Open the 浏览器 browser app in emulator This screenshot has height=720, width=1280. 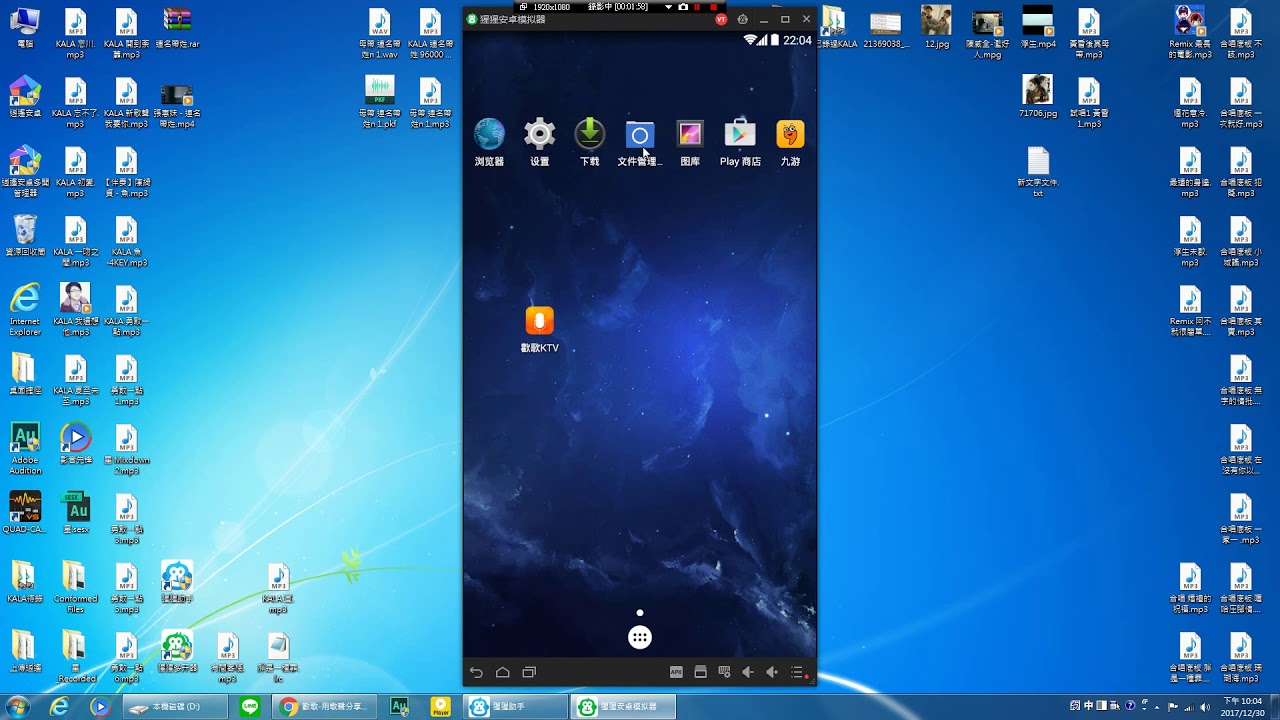coord(489,141)
